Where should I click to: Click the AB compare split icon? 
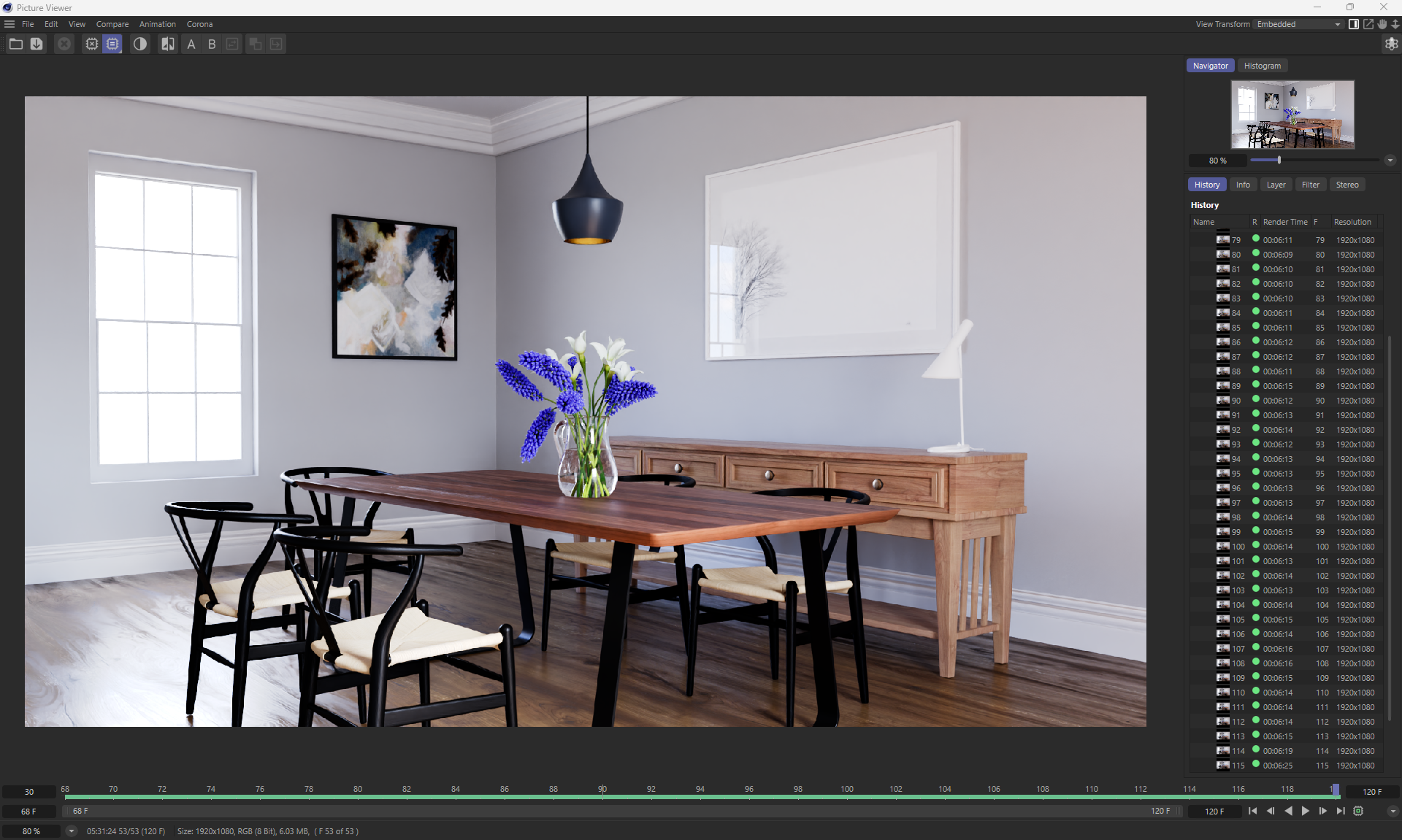pyautogui.click(x=168, y=44)
